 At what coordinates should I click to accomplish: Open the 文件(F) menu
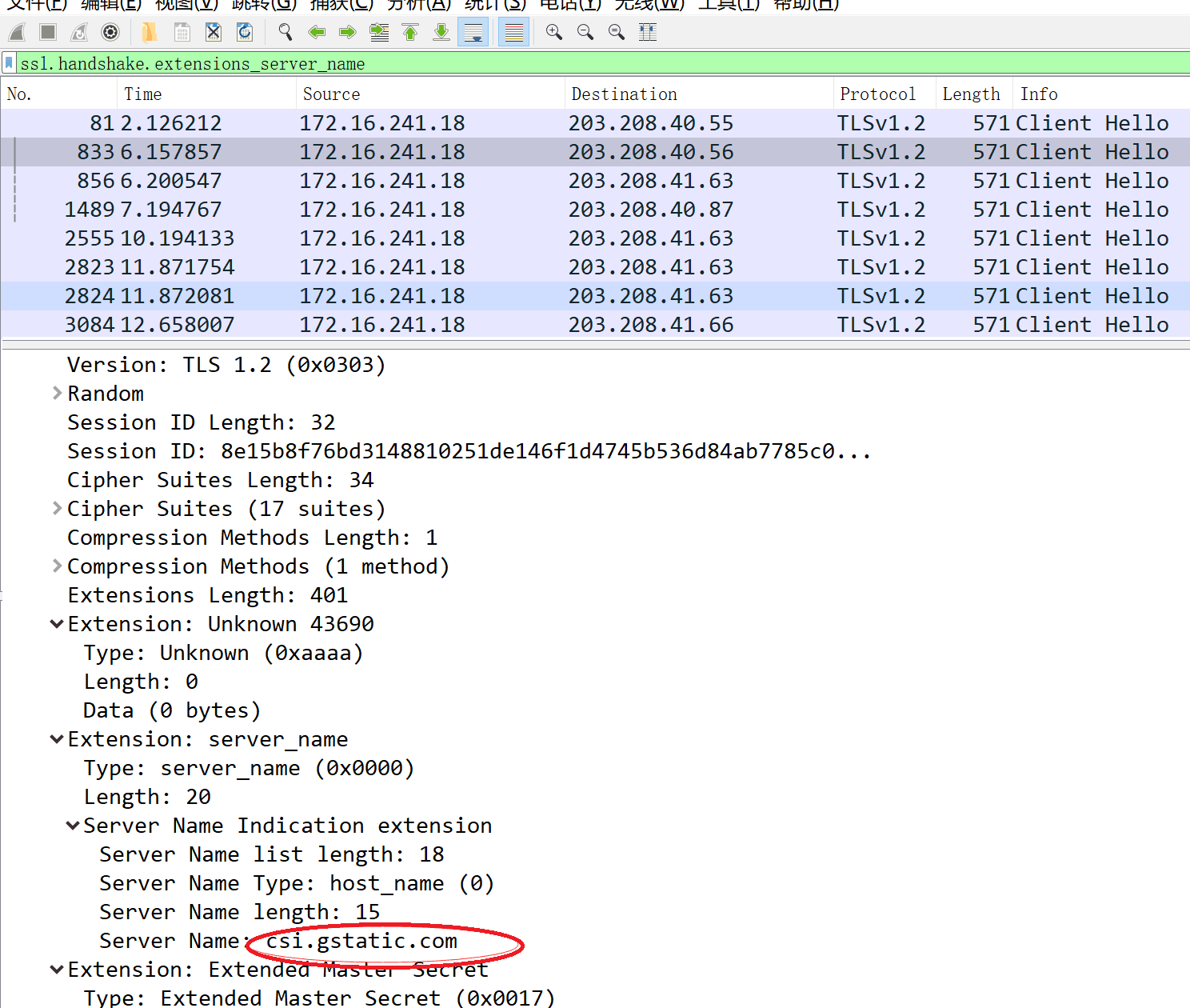tap(37, 5)
